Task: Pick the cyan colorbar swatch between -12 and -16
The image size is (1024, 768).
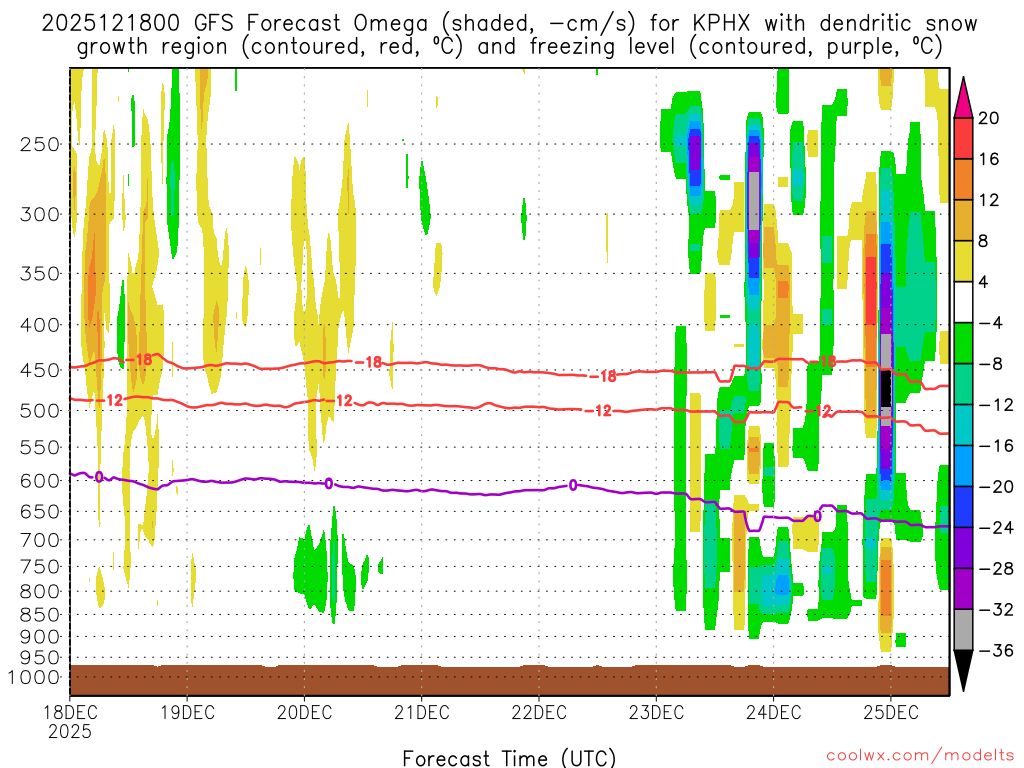Action: click(963, 425)
